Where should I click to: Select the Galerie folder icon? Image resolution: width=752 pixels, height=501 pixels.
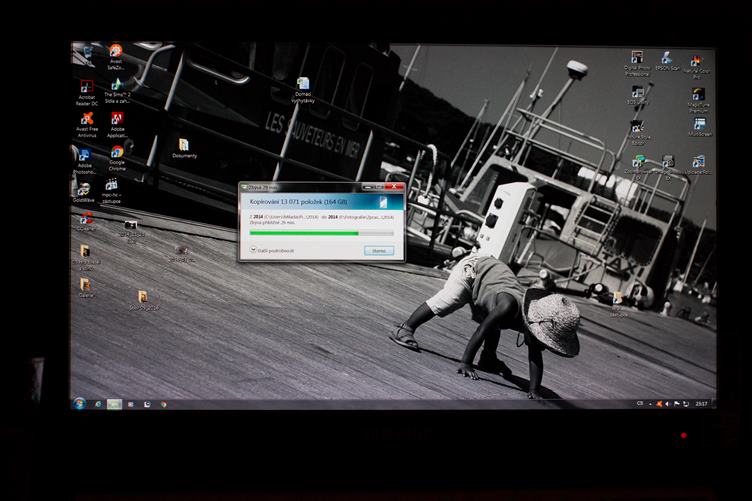point(85,288)
